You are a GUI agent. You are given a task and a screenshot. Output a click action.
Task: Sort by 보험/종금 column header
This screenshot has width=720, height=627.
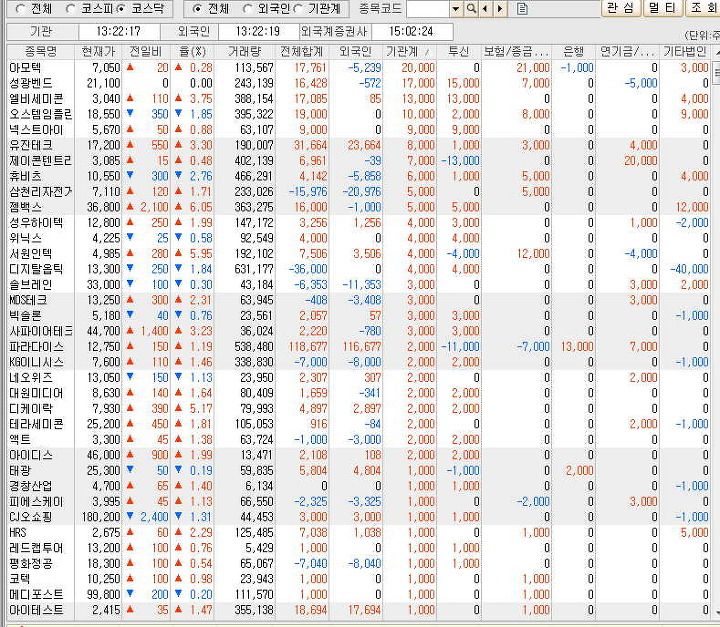pos(515,51)
